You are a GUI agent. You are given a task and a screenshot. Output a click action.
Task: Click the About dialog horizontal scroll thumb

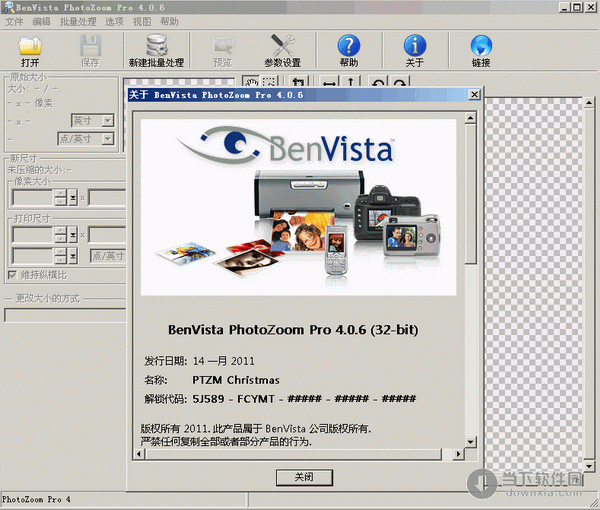click(x=293, y=454)
